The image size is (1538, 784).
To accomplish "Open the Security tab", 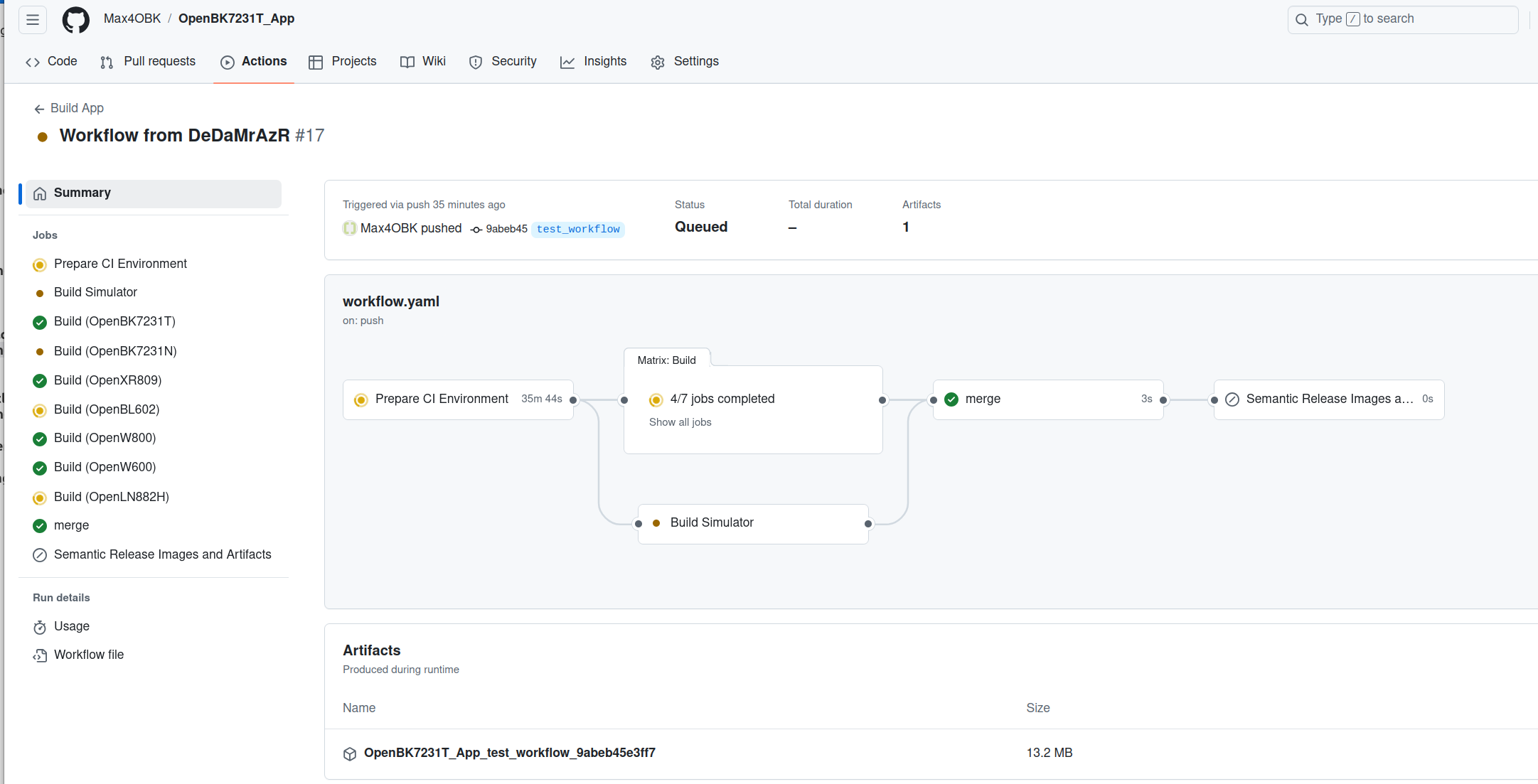I will tap(503, 62).
